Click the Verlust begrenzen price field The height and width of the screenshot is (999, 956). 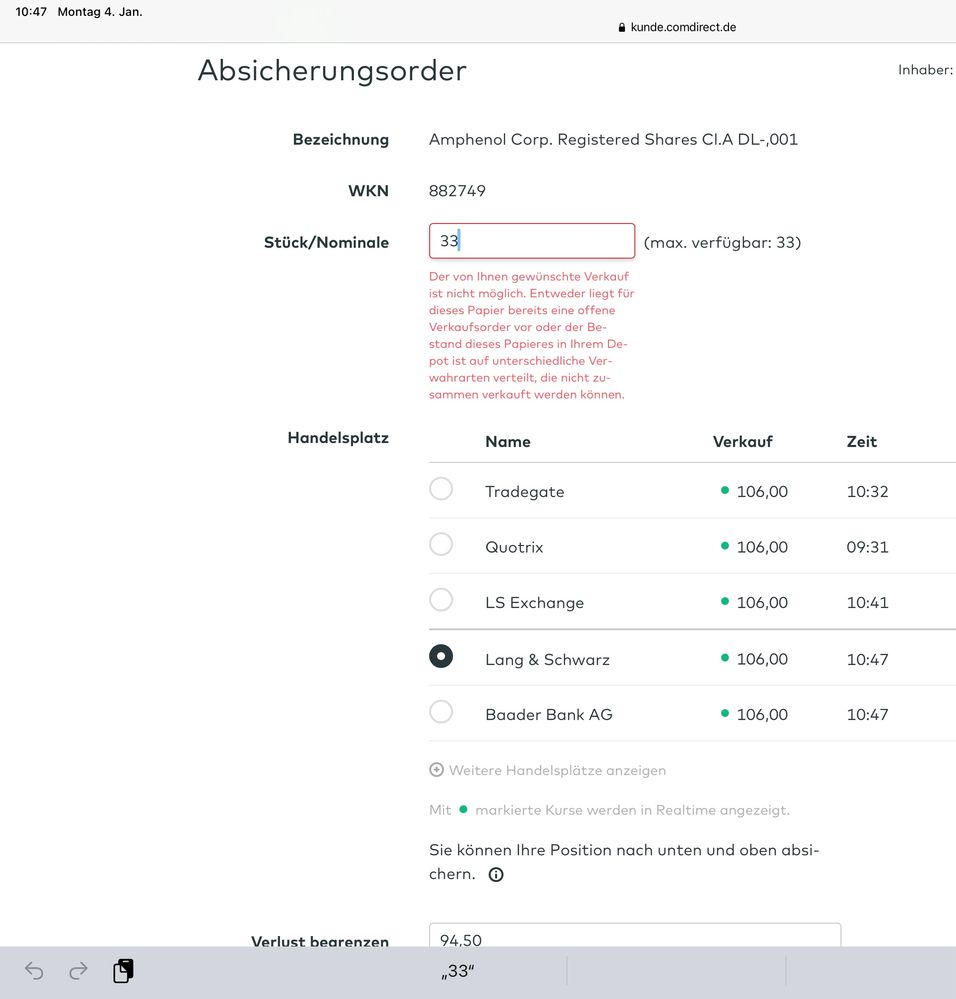tap(634, 937)
